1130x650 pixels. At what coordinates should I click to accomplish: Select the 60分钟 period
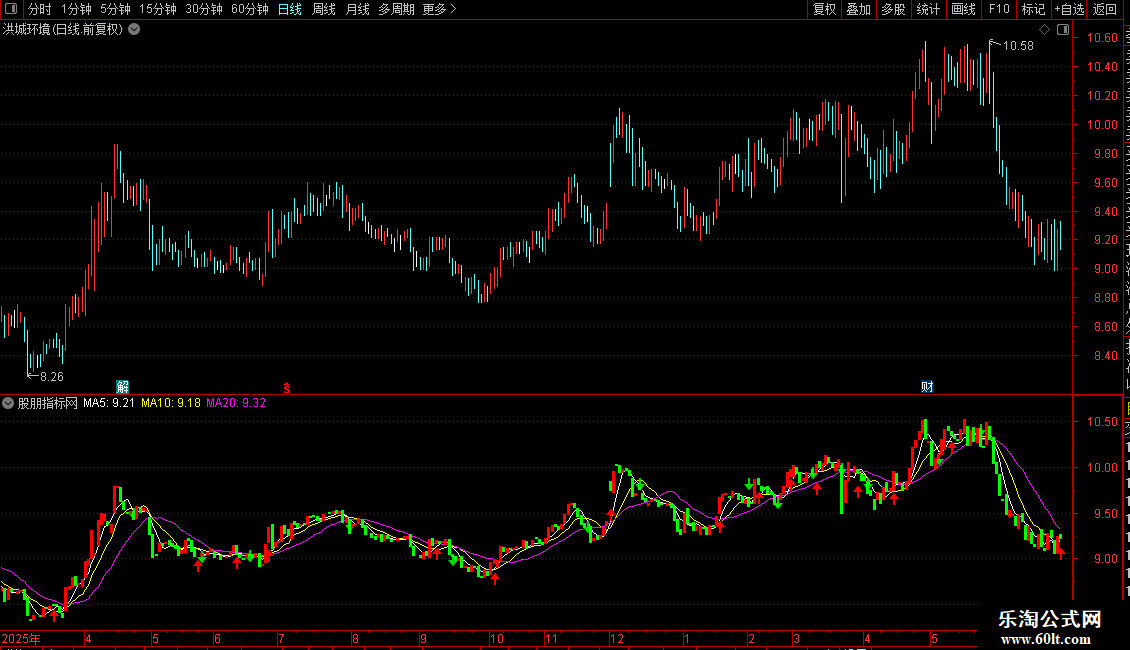(250, 9)
